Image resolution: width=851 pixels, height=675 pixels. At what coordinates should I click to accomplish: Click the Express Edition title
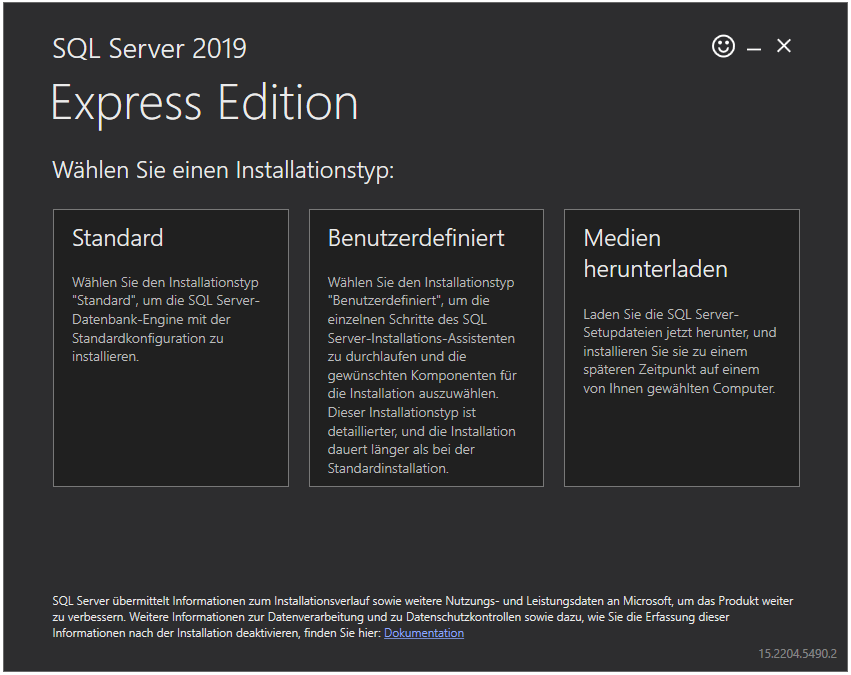pos(205,100)
